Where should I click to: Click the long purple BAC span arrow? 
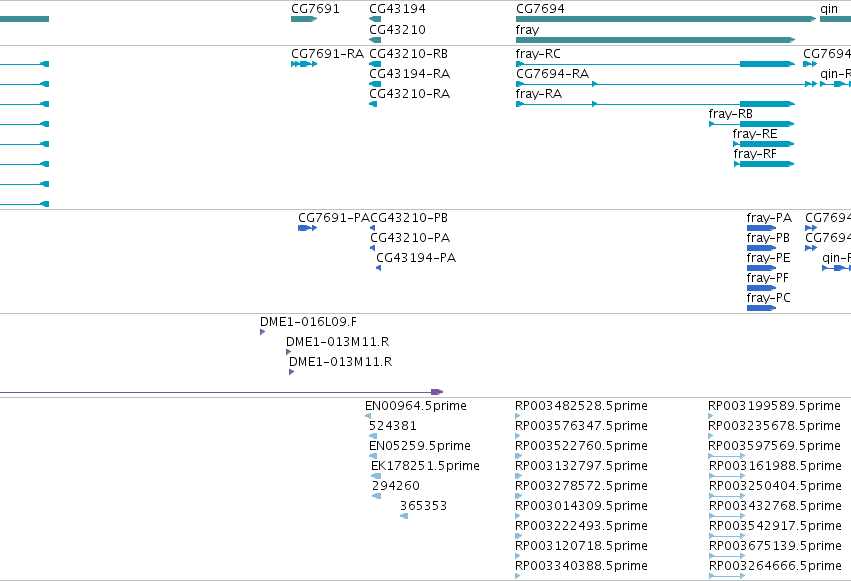coord(221,392)
